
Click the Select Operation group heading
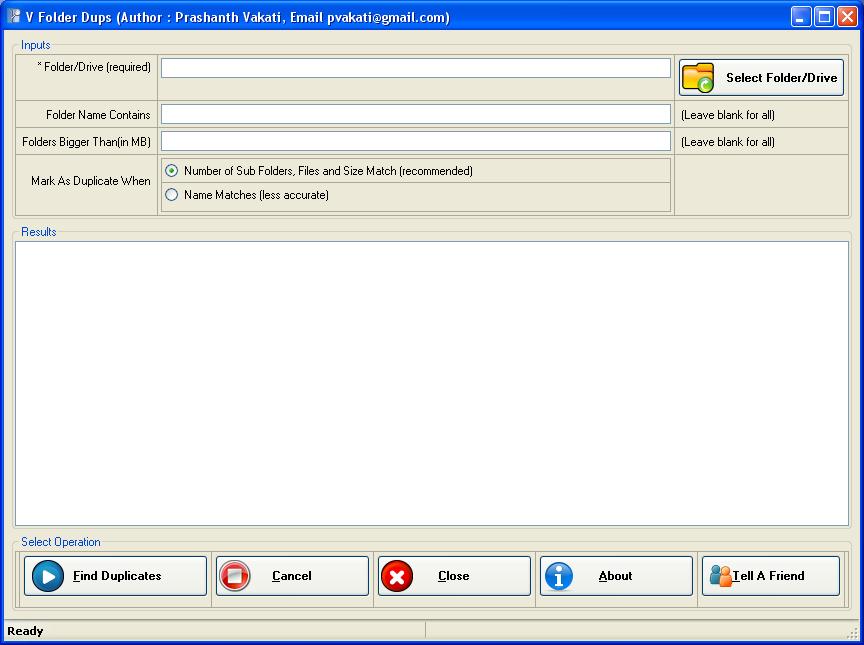61,542
